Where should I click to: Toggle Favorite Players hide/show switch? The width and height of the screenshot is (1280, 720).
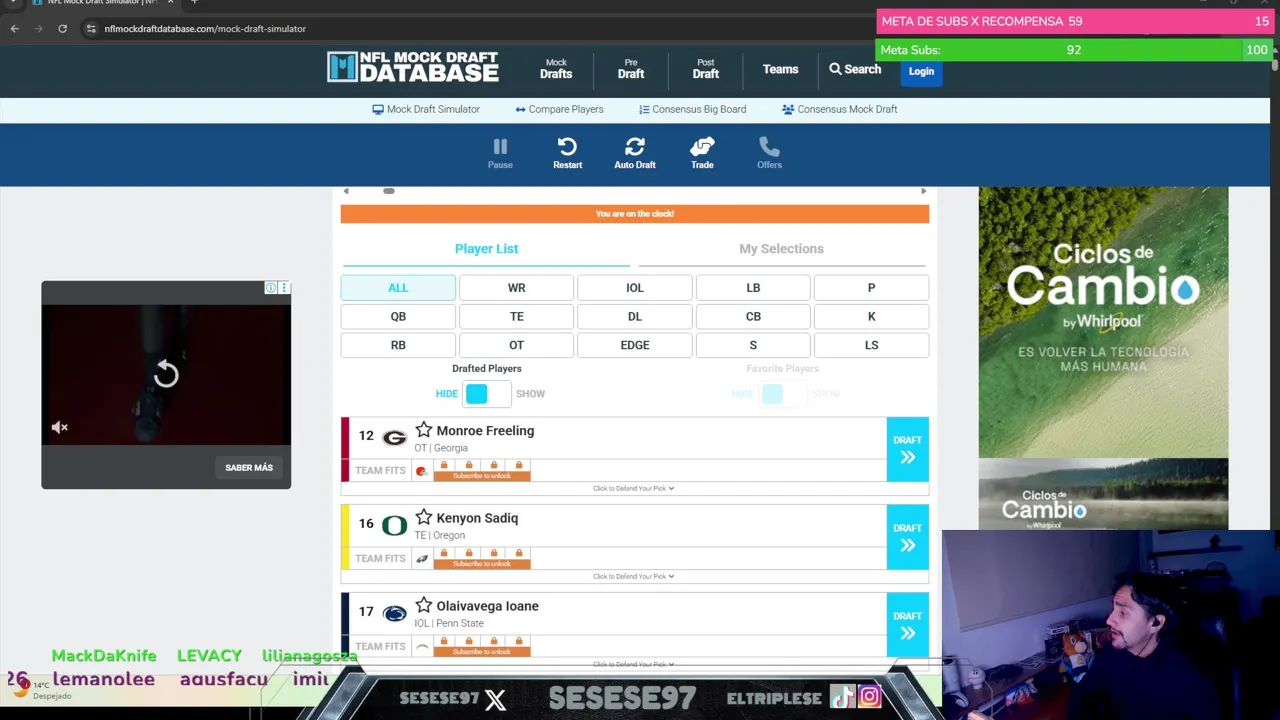pos(782,393)
